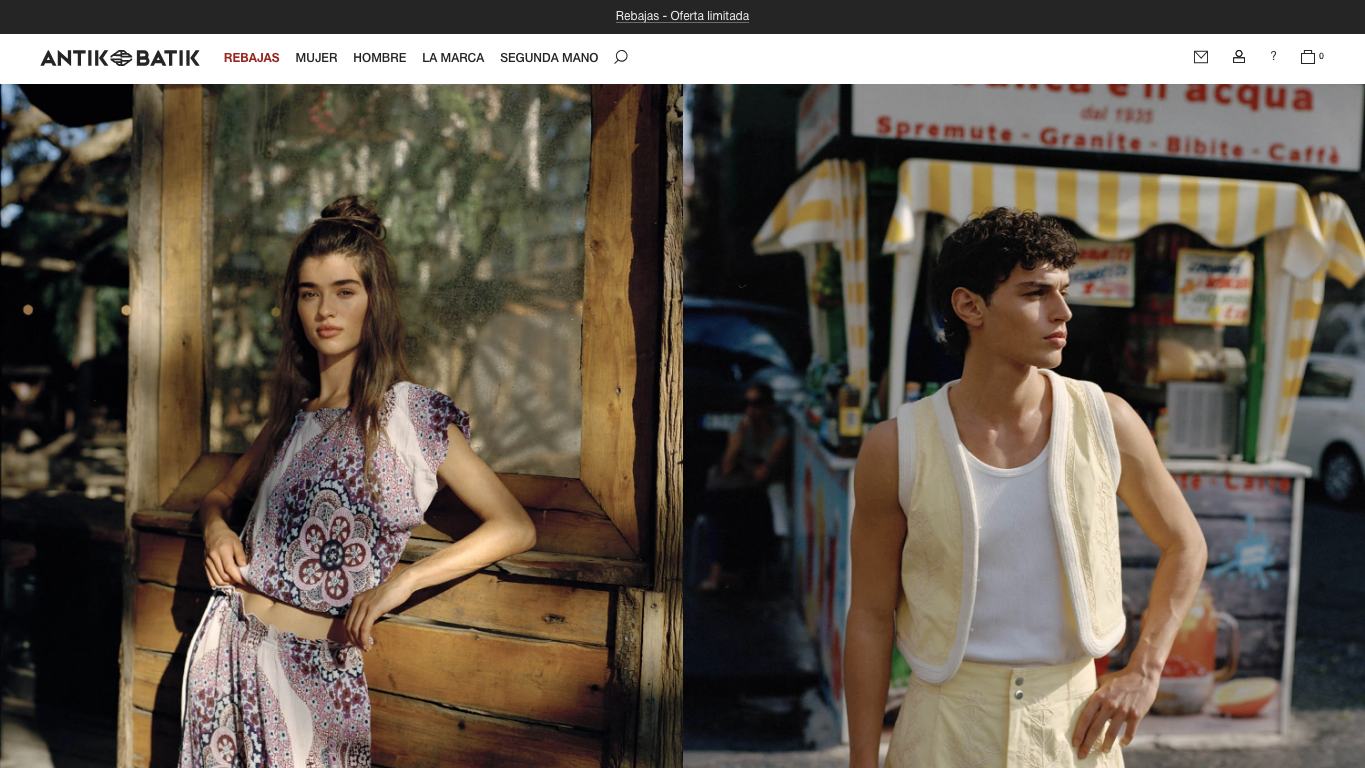The width and height of the screenshot is (1365, 768).
Task: Go to the ANTIK text of the logo
Action: pyautogui.click(x=74, y=58)
